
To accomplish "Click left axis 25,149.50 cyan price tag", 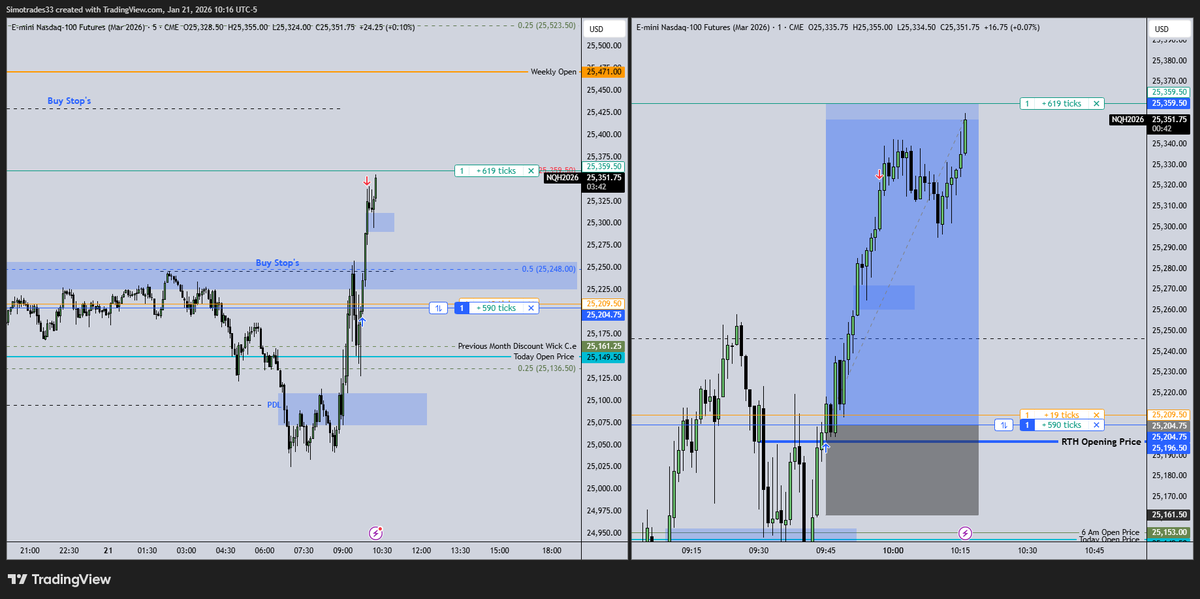I will 605,357.
